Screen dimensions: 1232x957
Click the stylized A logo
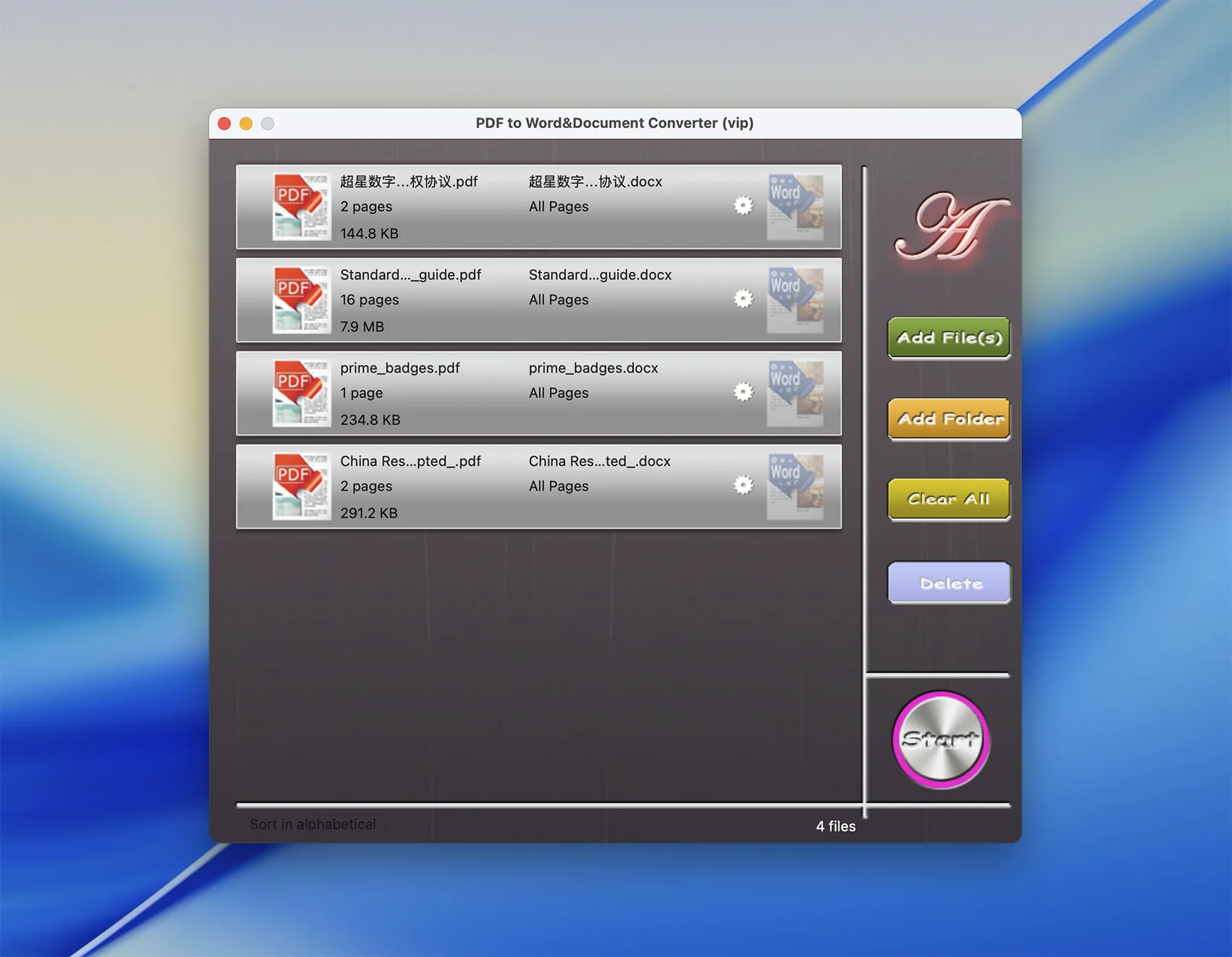click(x=949, y=227)
